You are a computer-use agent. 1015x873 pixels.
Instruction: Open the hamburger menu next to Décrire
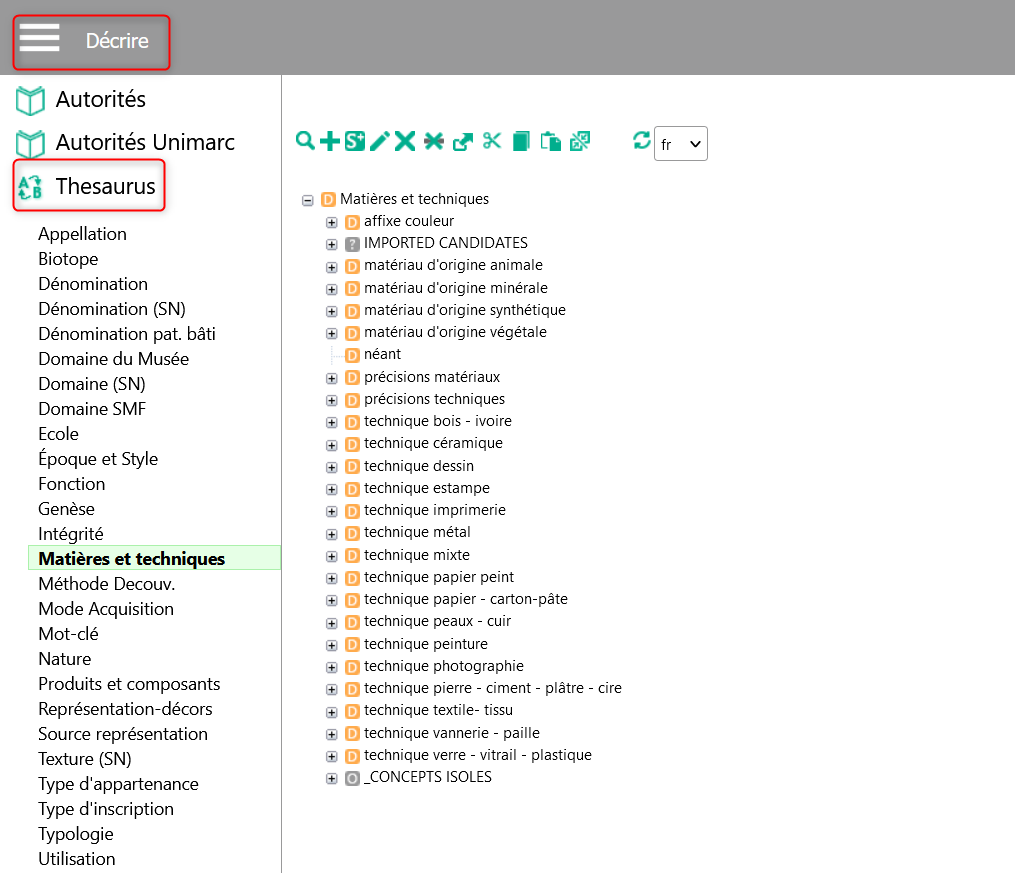tap(39, 38)
